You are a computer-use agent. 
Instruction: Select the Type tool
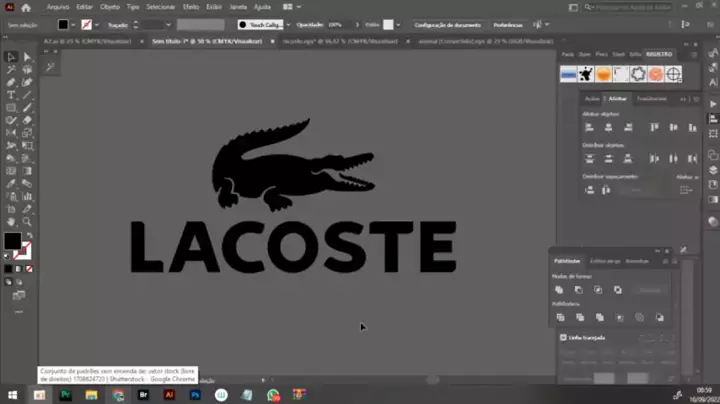11,95
